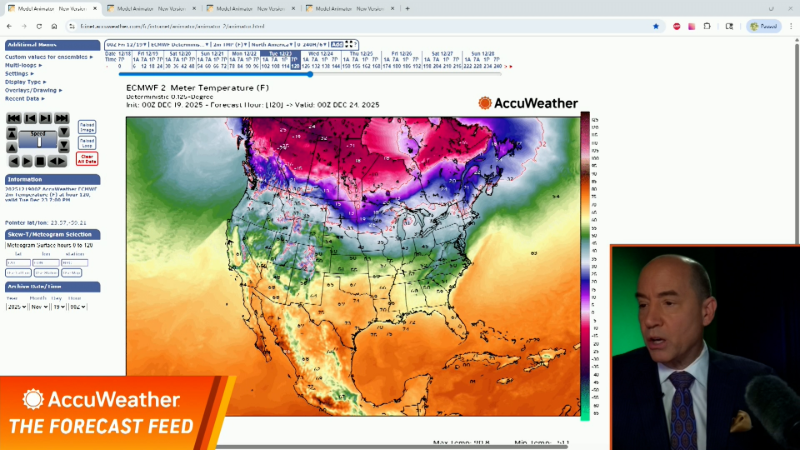The image size is (800, 450).
Task: Step back one frame in animator
Action: [x=29, y=118]
